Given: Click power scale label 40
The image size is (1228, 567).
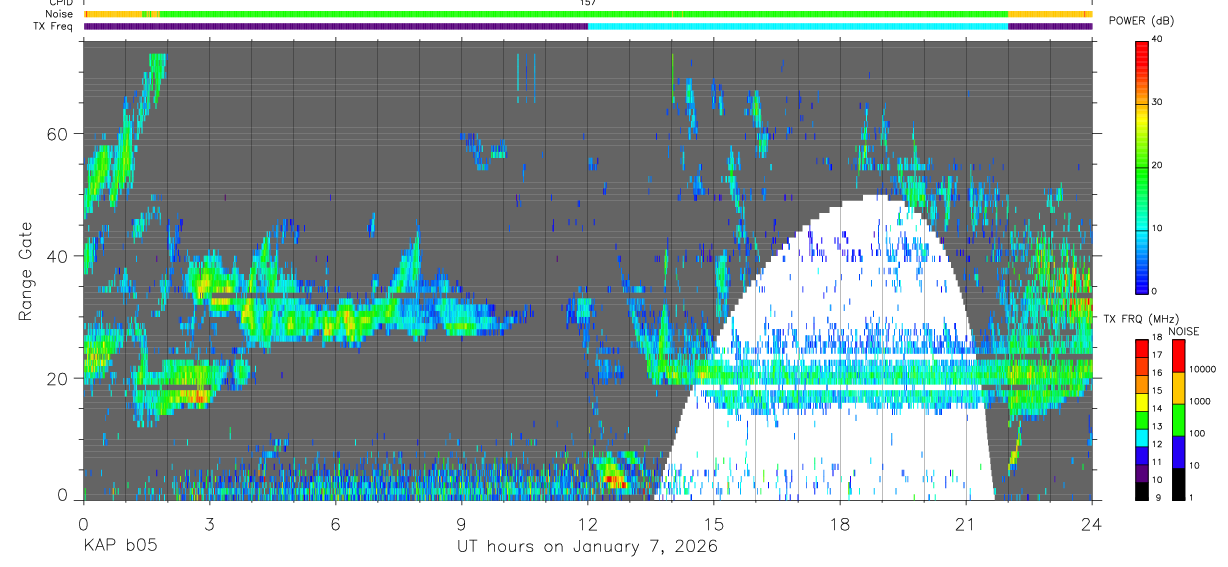Looking at the screenshot, I should point(1156,39).
